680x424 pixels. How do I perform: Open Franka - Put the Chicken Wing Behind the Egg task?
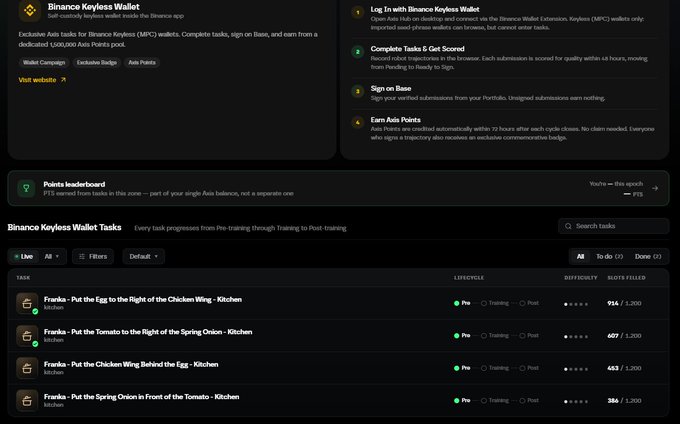coord(131,364)
